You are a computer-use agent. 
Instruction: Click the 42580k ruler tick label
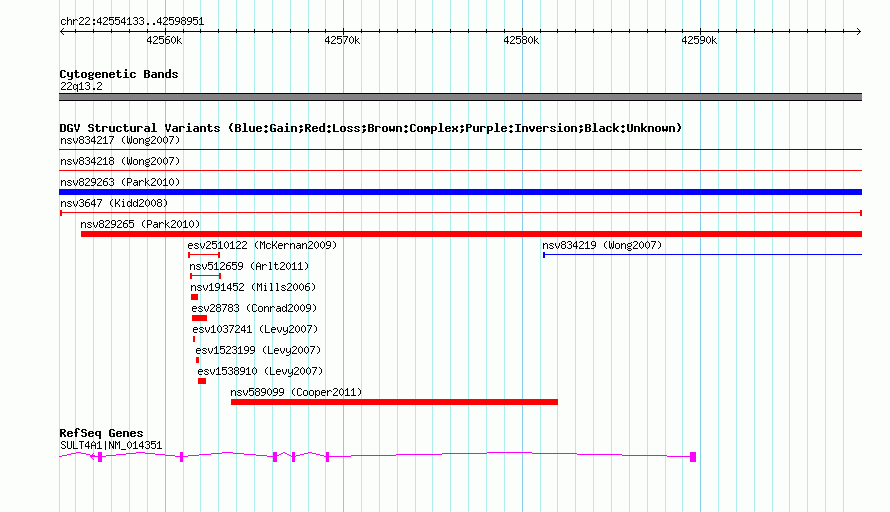521,40
